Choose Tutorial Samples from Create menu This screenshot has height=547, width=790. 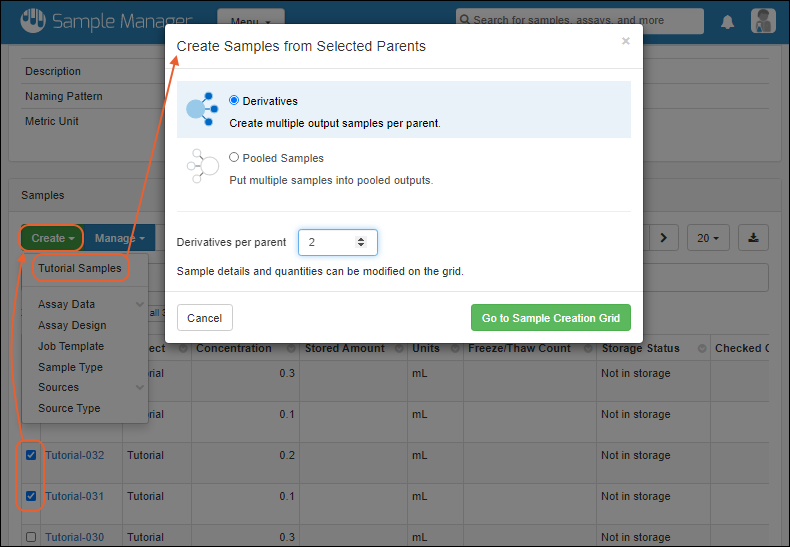[x=80, y=268]
